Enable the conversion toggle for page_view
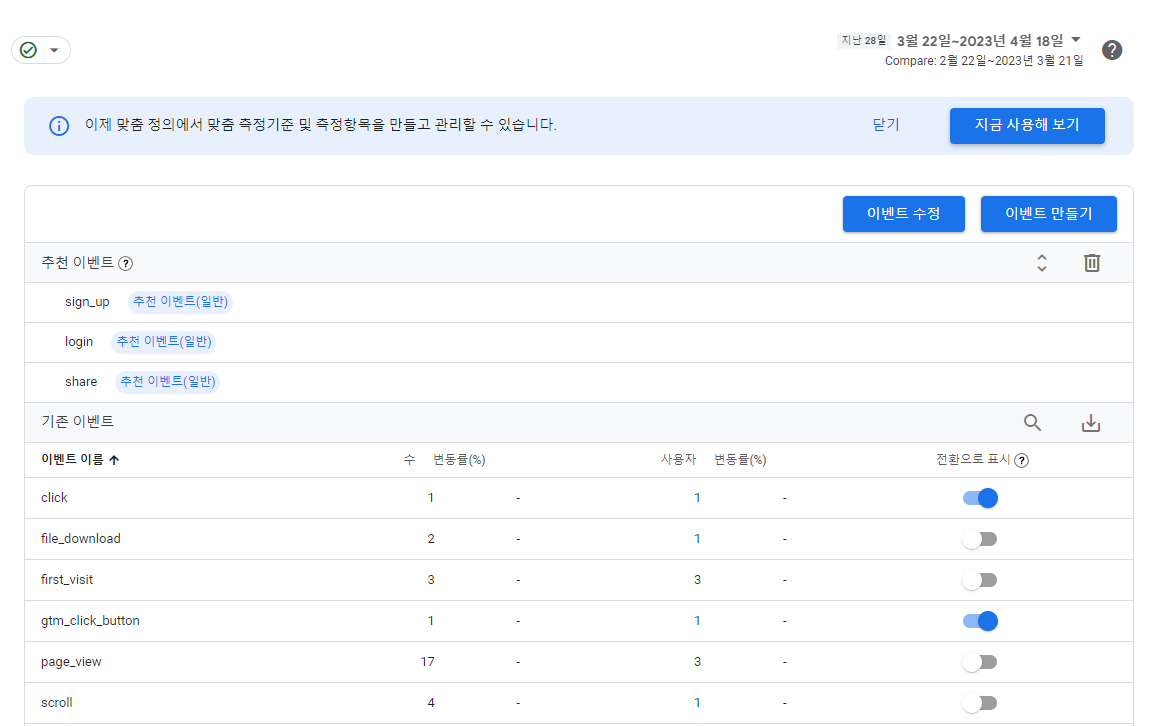Screen dimensions: 1161x726 pos(980,662)
